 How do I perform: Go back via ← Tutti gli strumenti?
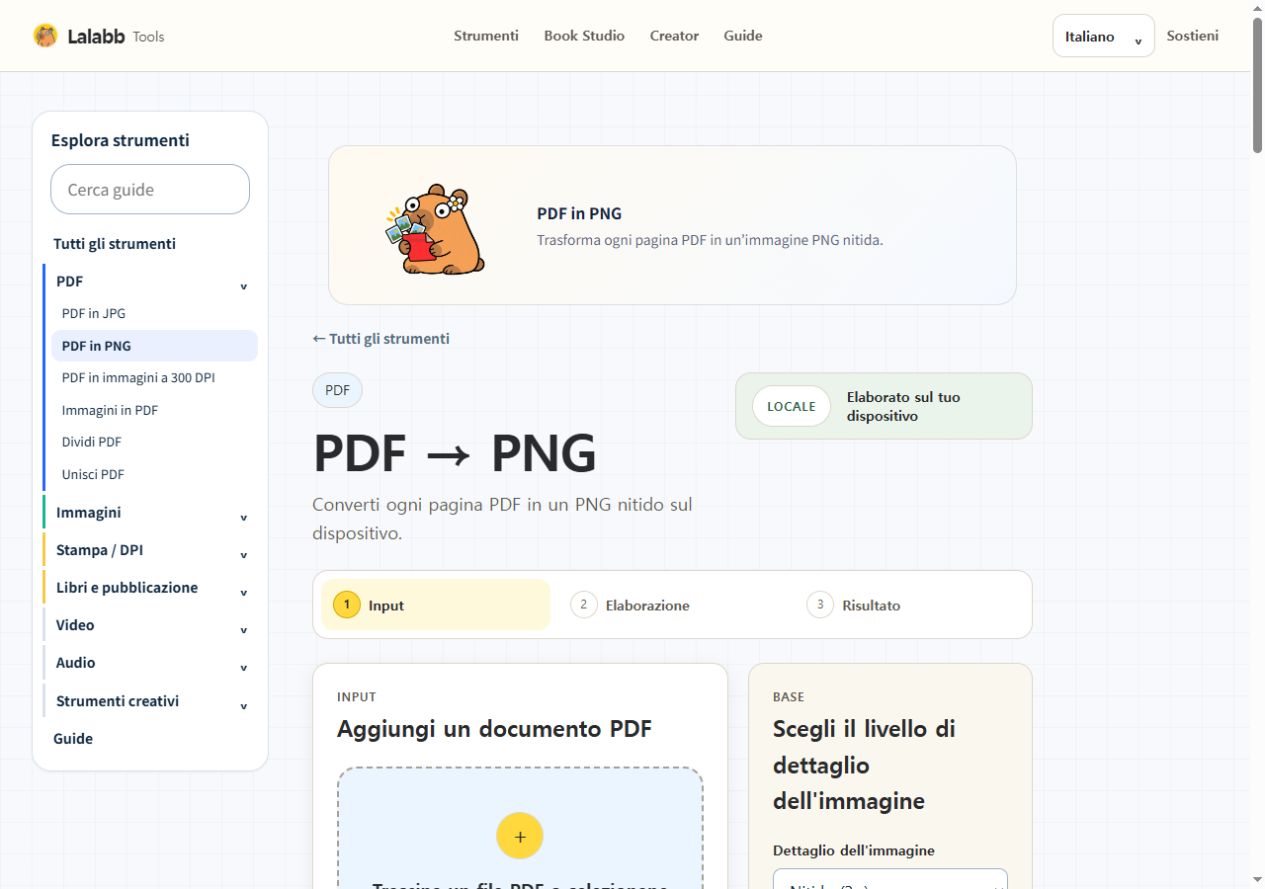(x=381, y=339)
